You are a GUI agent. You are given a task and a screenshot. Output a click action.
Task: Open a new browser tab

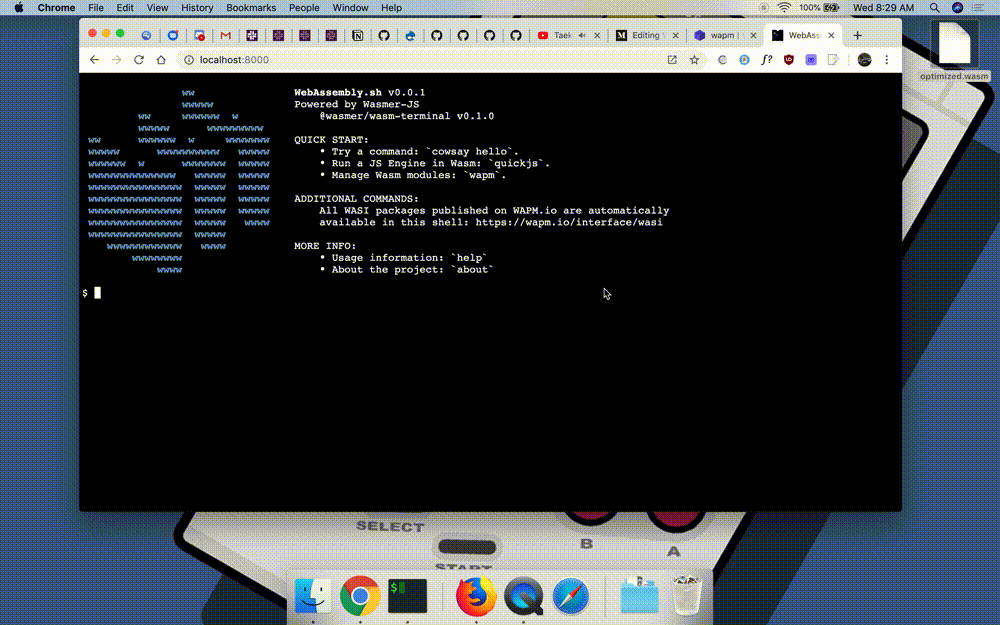coord(857,35)
